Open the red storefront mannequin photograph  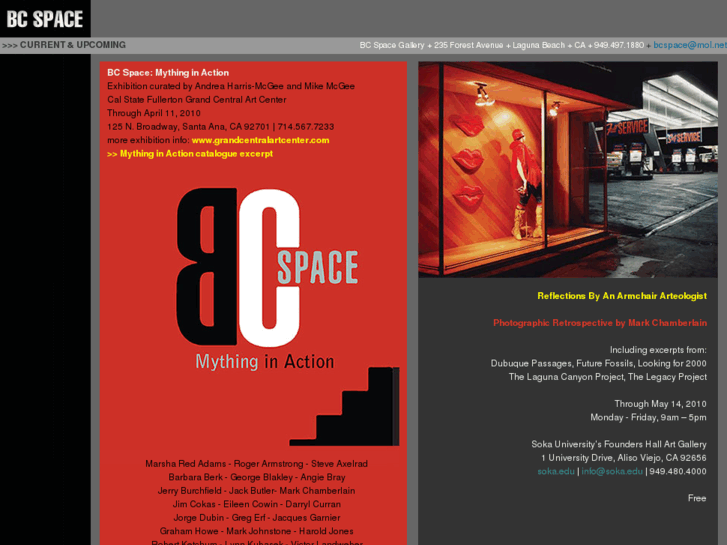click(568, 170)
